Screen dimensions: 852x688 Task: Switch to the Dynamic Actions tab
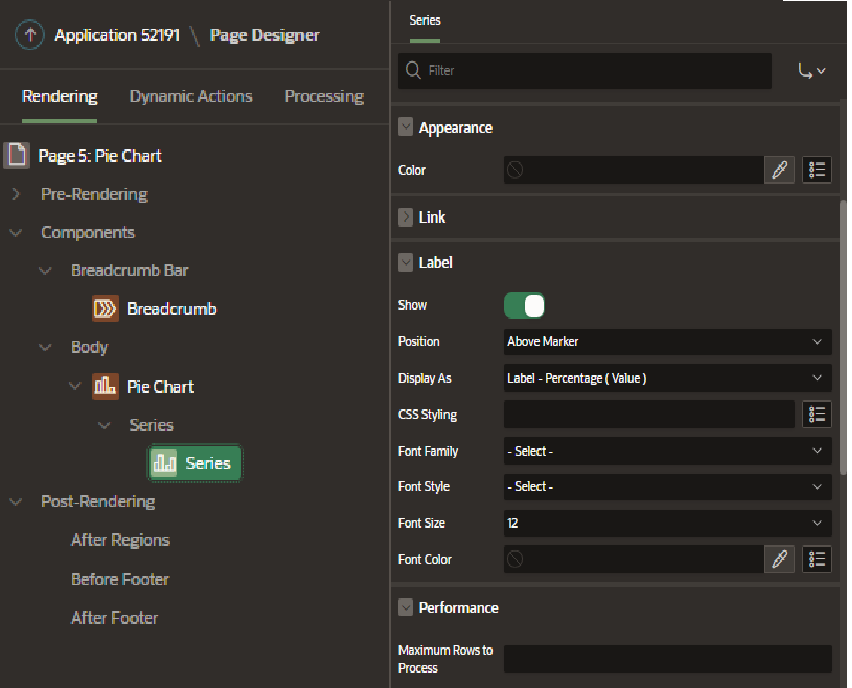(191, 96)
